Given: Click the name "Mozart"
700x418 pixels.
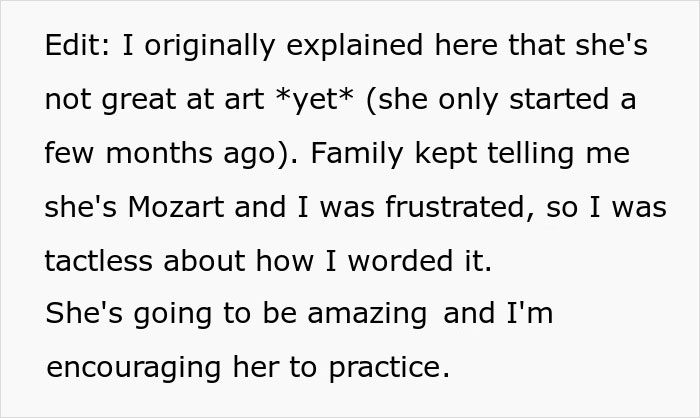Looking at the screenshot, I should (x=176, y=207).
